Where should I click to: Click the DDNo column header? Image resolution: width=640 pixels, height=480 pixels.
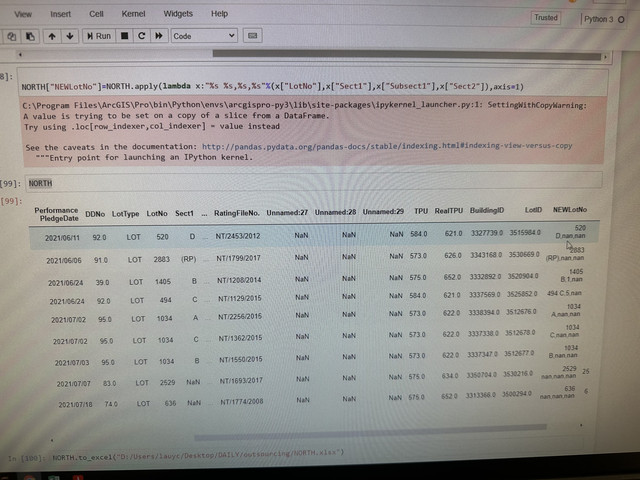tap(95, 214)
